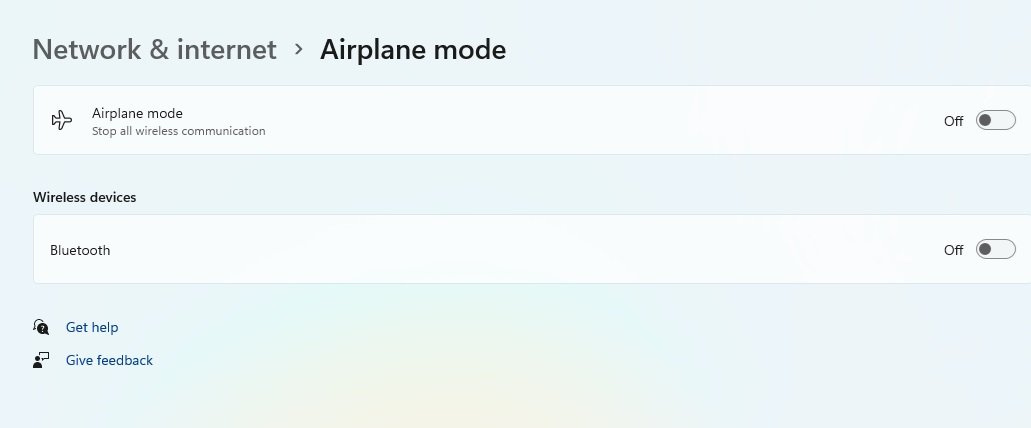Screen dimensions: 1031x428
Task: Click the Airplane mode label in the card
Action: 137,113
